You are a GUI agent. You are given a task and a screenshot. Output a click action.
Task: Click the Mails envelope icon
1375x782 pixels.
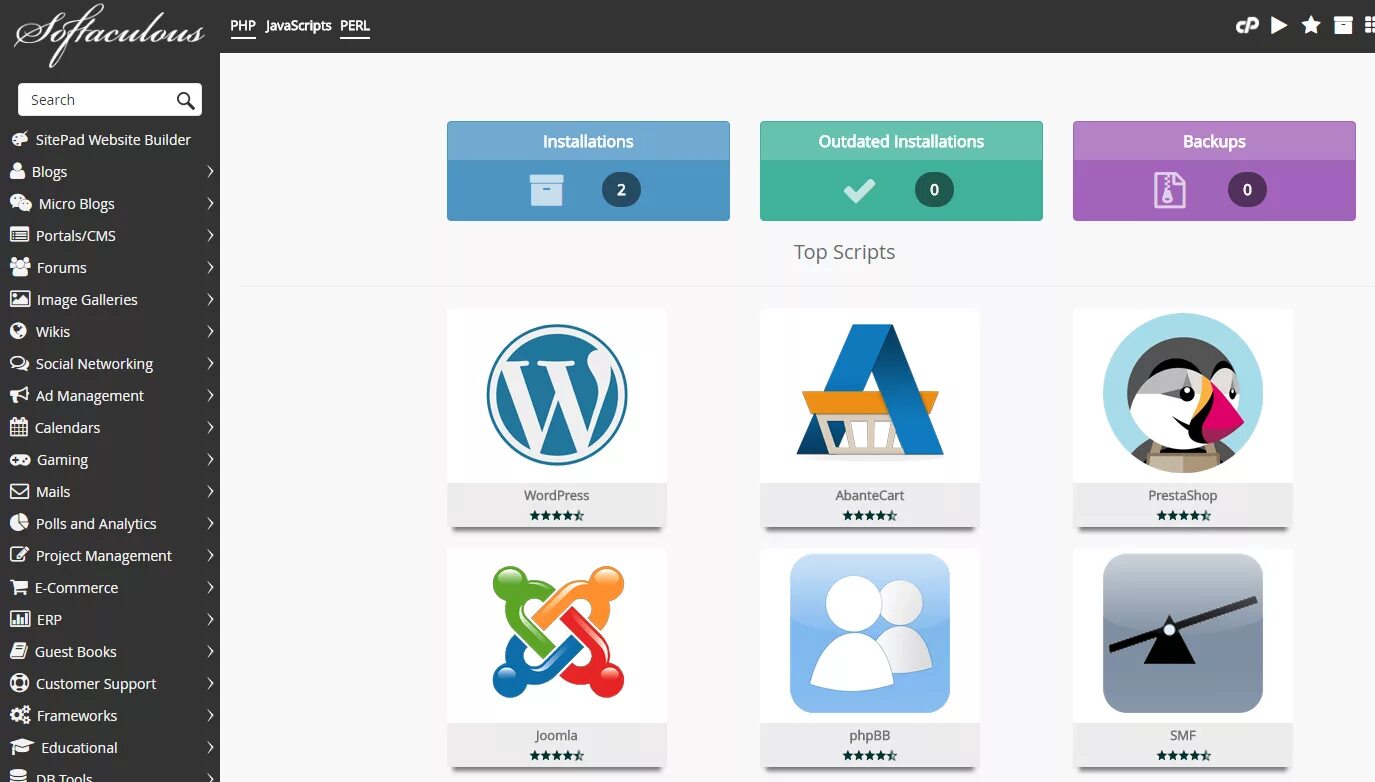pos(19,491)
